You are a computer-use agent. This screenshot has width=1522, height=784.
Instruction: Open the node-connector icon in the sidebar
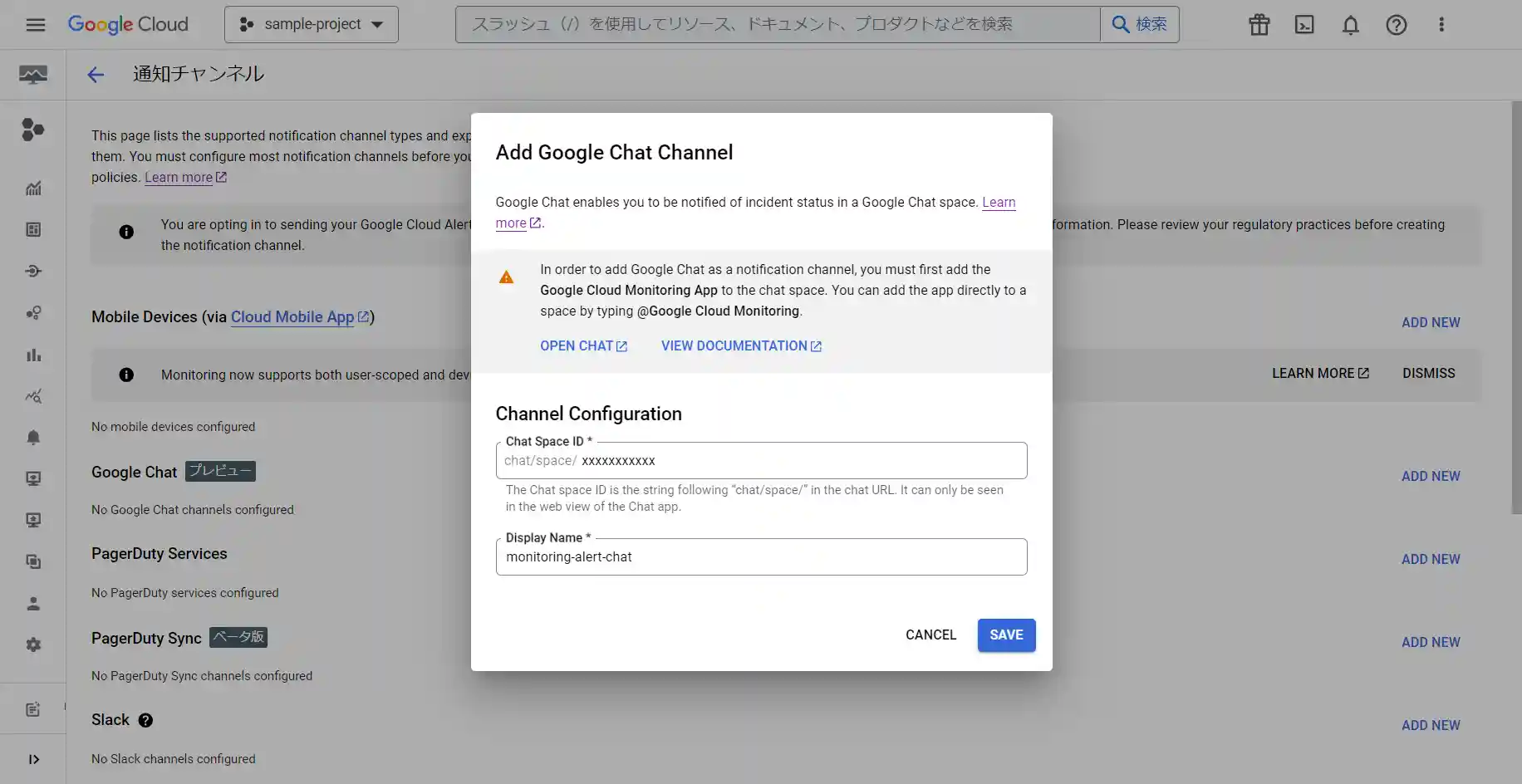33,272
